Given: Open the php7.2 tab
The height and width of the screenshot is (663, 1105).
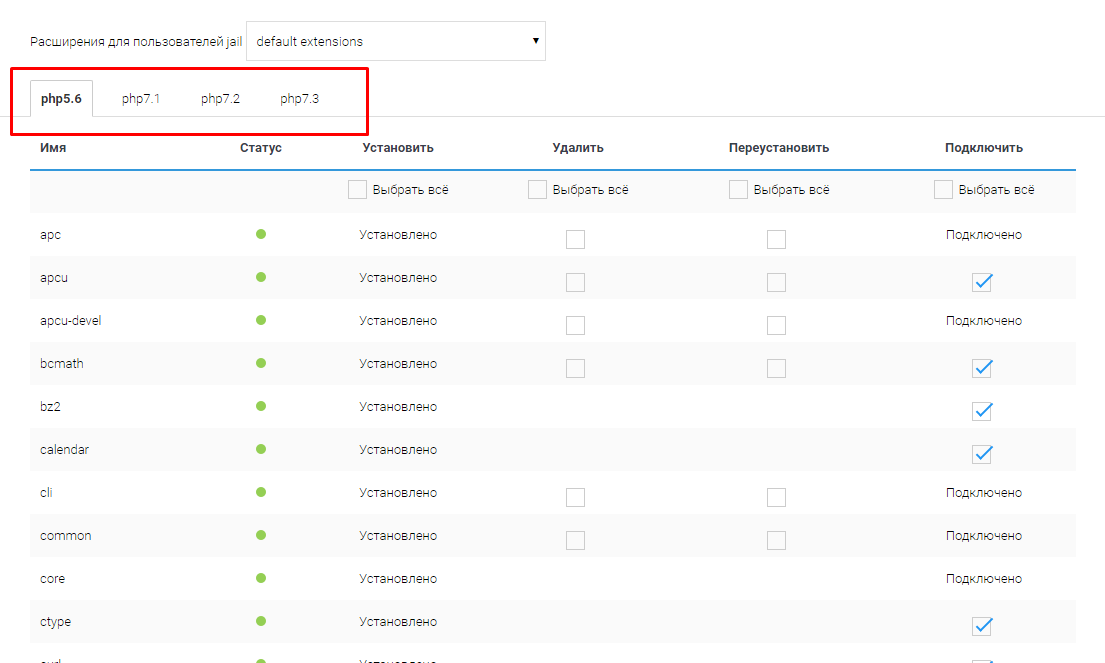Looking at the screenshot, I should 220,99.
